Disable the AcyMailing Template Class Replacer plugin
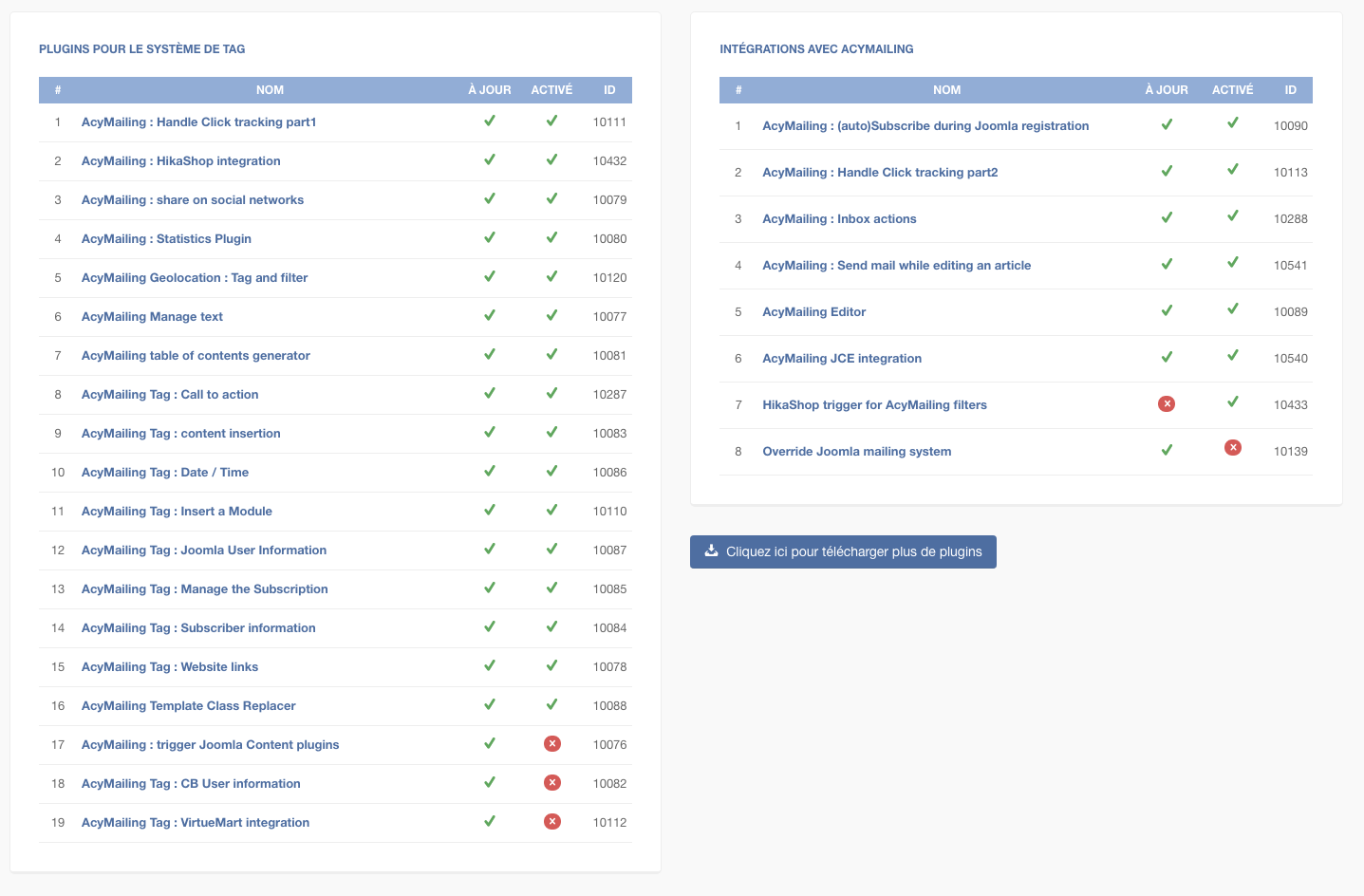 [551, 704]
